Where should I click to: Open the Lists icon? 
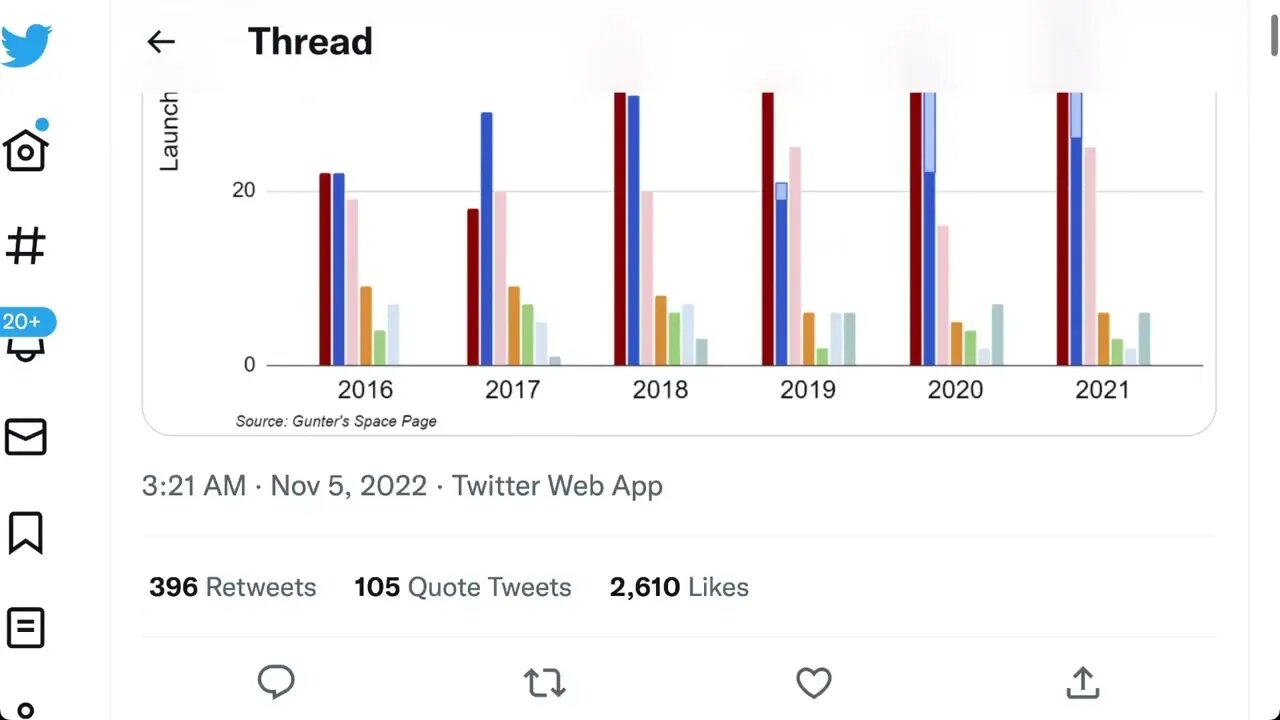(x=26, y=628)
